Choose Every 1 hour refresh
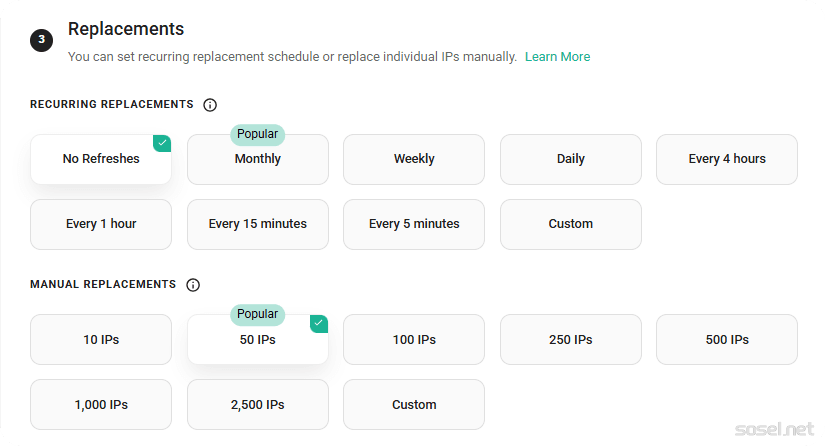Screen dimensions: 825x446 [x=101, y=224]
